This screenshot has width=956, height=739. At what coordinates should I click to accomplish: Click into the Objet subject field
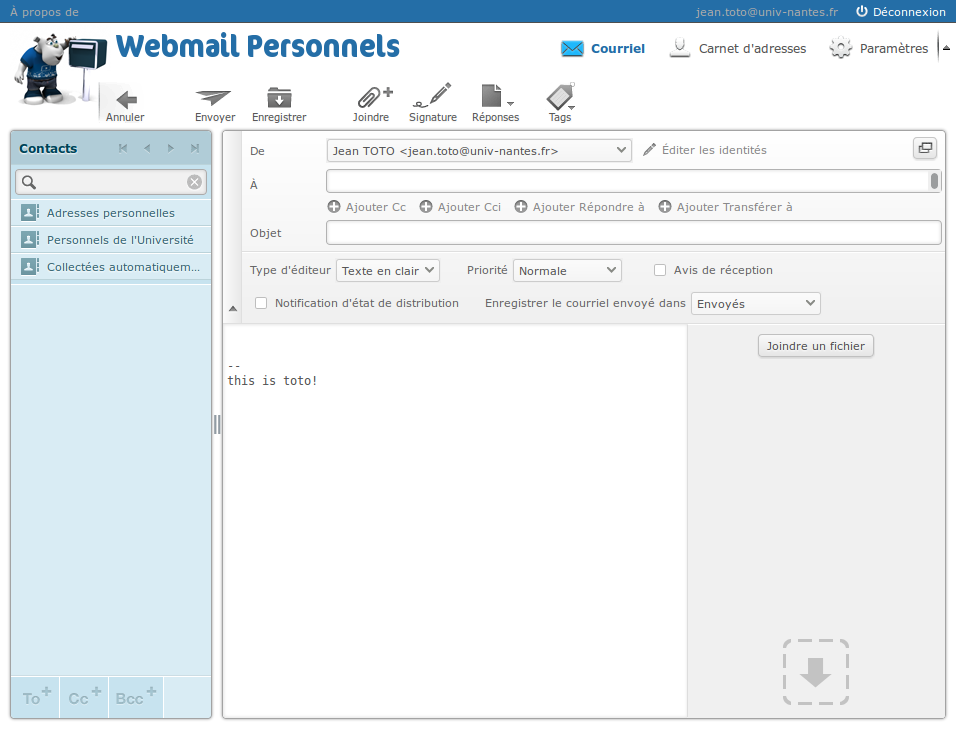click(633, 233)
